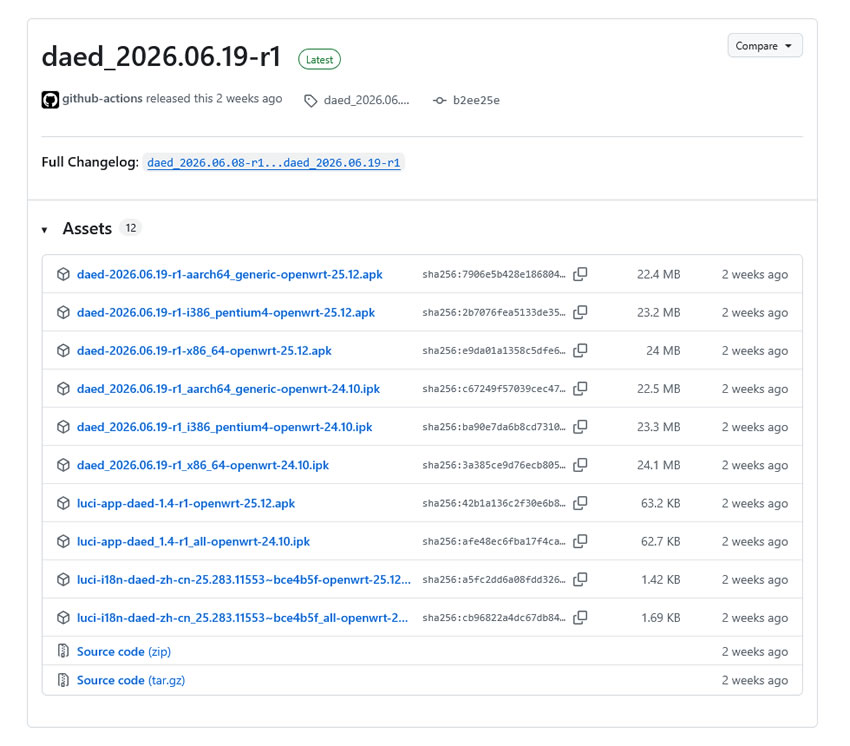Screen dimensions: 850x746
Task: Click file-zip icon of Source code (zip)
Action: point(63,651)
